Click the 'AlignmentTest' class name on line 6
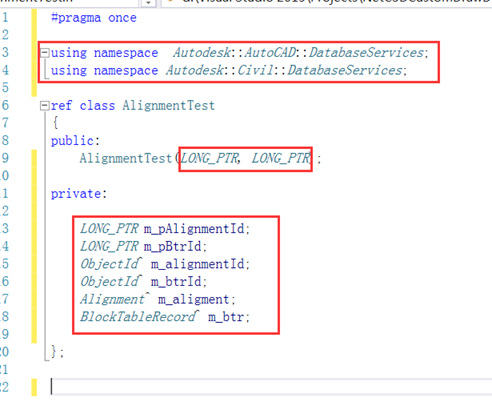 click(x=168, y=106)
